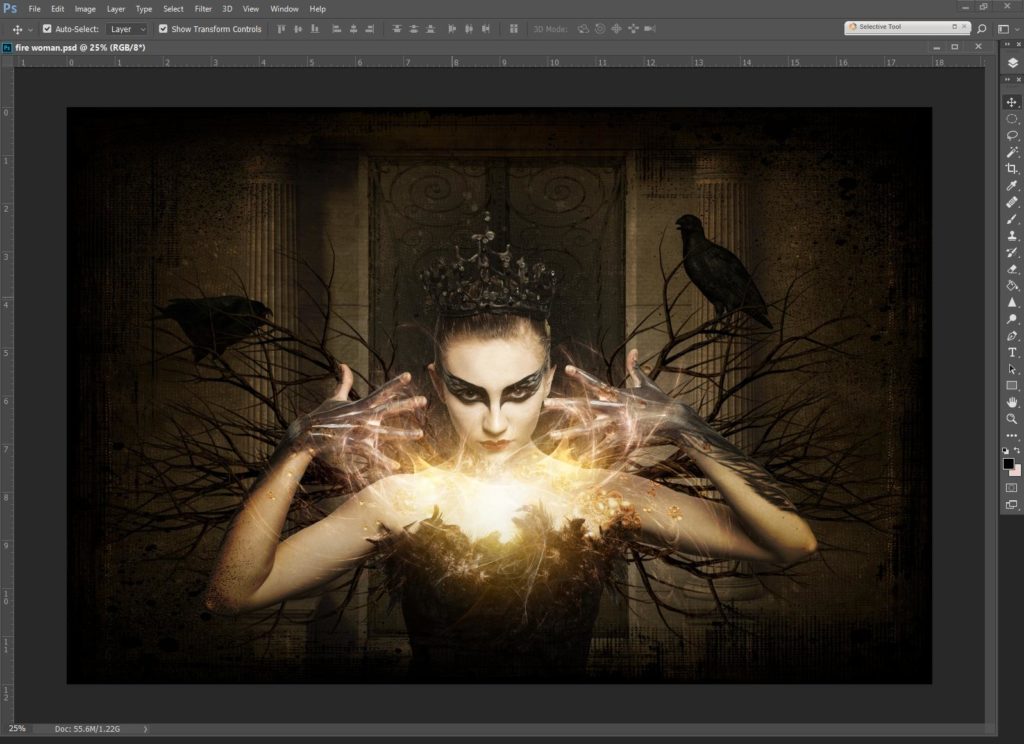Expand the Move tool preset picker arrow

[x=30, y=29]
